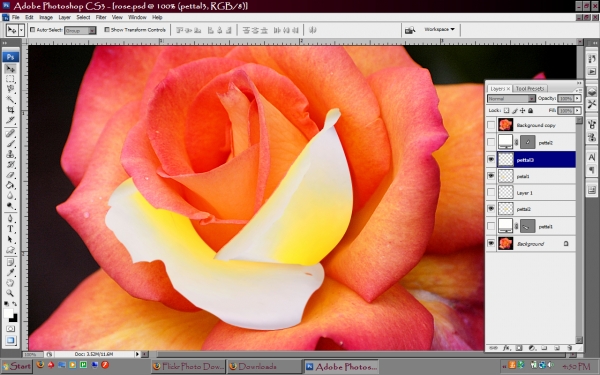The width and height of the screenshot is (600, 375).
Task: Select the Move tool in the toolbox
Action: click(x=10, y=69)
